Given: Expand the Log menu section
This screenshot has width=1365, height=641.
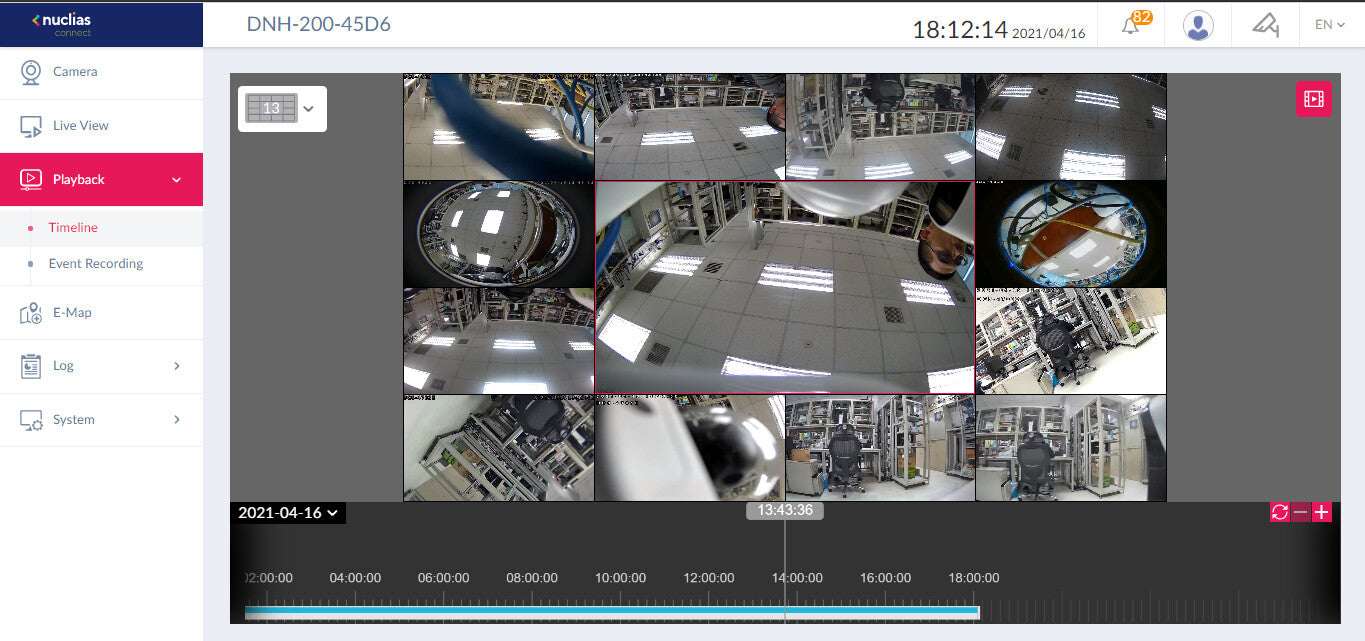Looking at the screenshot, I should 101,366.
